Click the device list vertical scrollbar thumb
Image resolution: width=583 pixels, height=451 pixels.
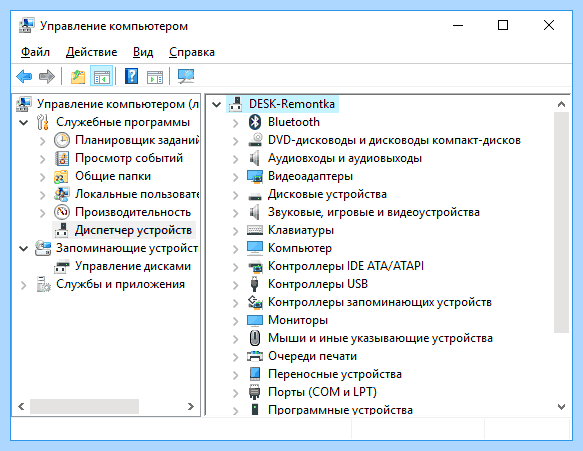561,222
